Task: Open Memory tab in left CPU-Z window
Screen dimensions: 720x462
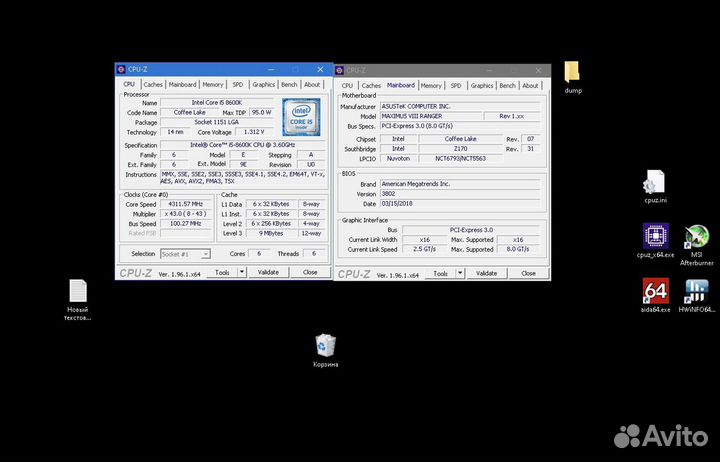Action: point(213,85)
